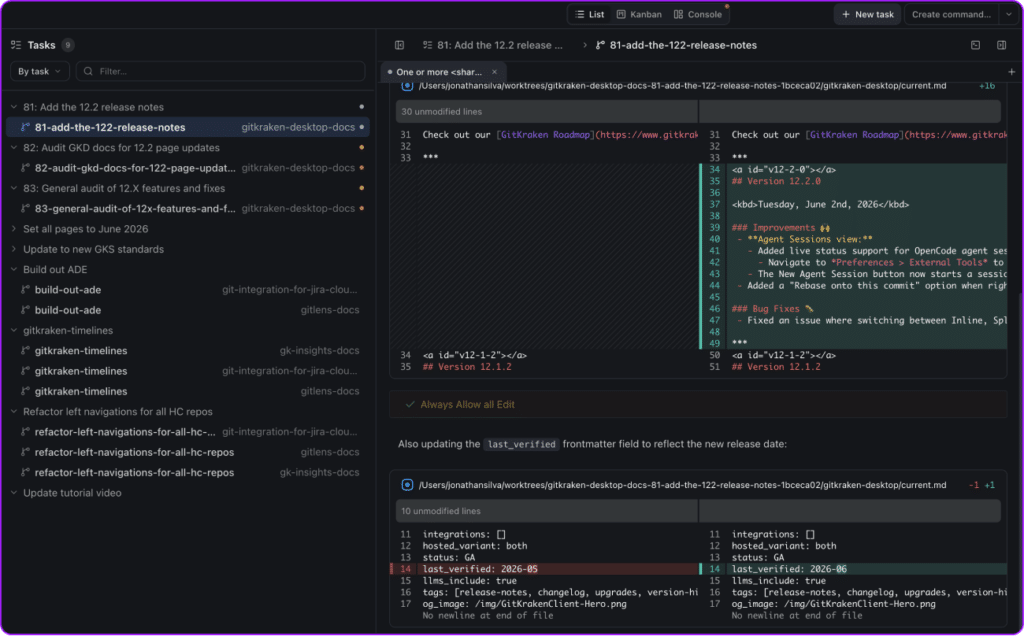Select refactor-left-navigations-for-all-hc-repos in gk-insights-docs
Viewport: 1024px width, 636px height.
[188, 472]
